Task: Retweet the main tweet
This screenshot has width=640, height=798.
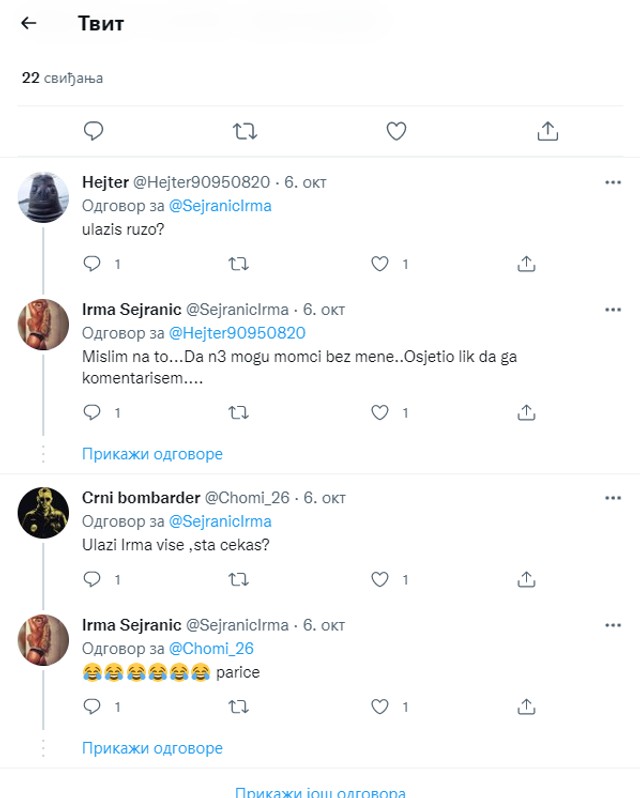Action: 244,130
